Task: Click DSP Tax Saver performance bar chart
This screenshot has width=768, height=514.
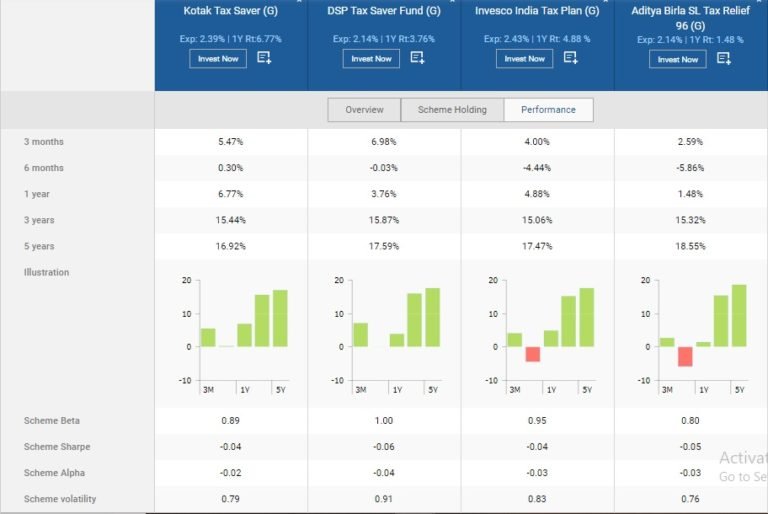Action: pyautogui.click(x=388, y=336)
